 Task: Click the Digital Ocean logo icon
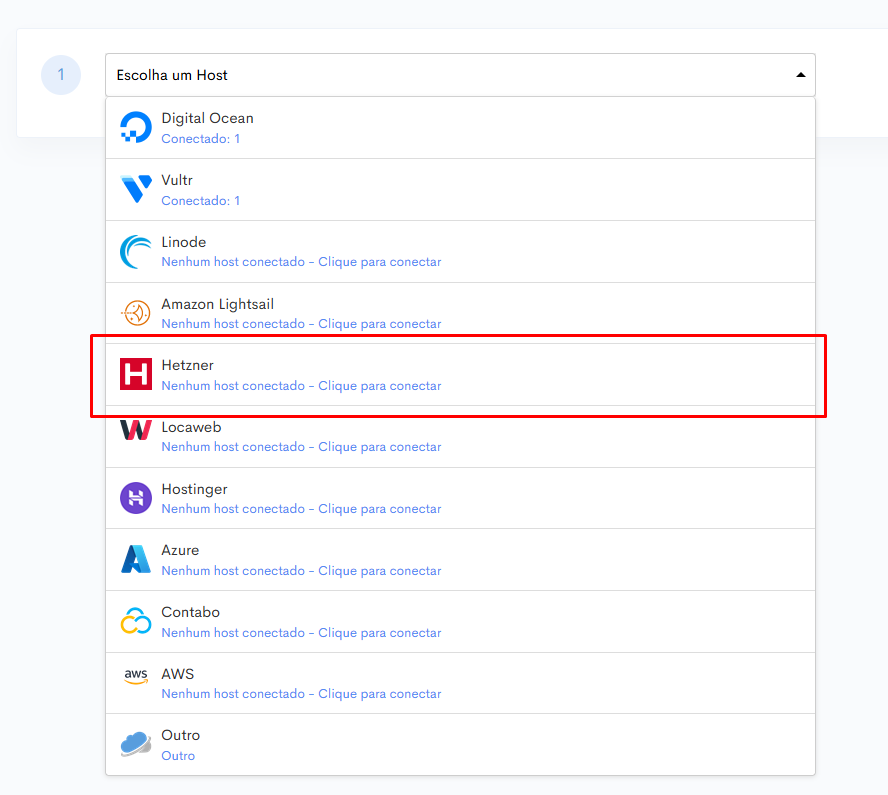click(x=136, y=127)
